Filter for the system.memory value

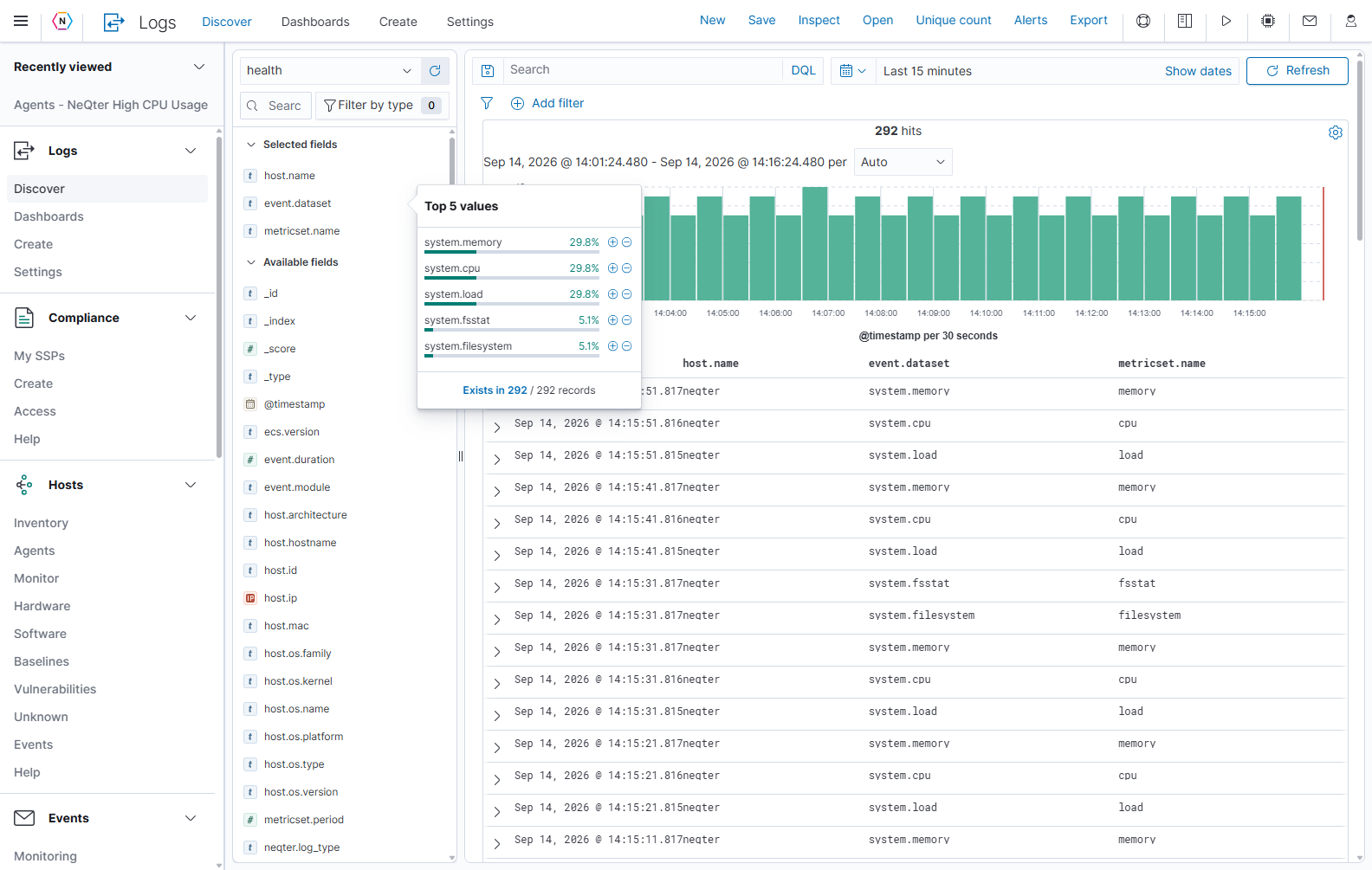point(612,242)
